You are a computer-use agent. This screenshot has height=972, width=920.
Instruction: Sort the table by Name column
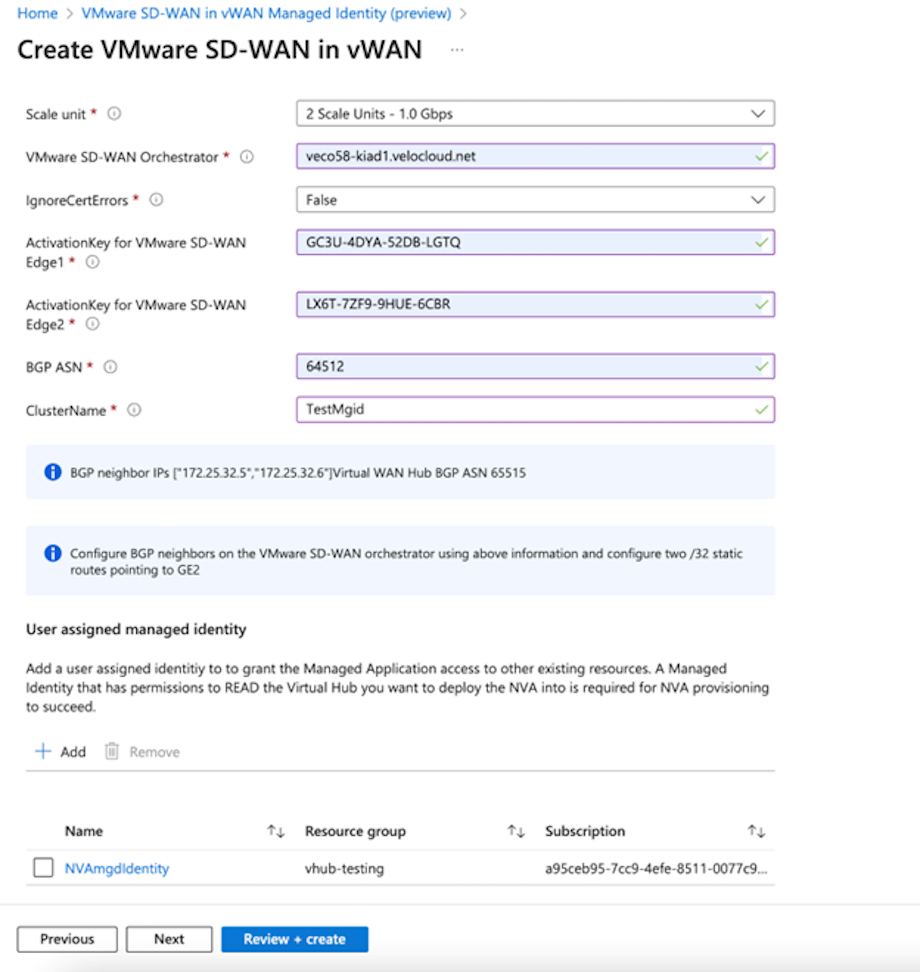coord(272,831)
